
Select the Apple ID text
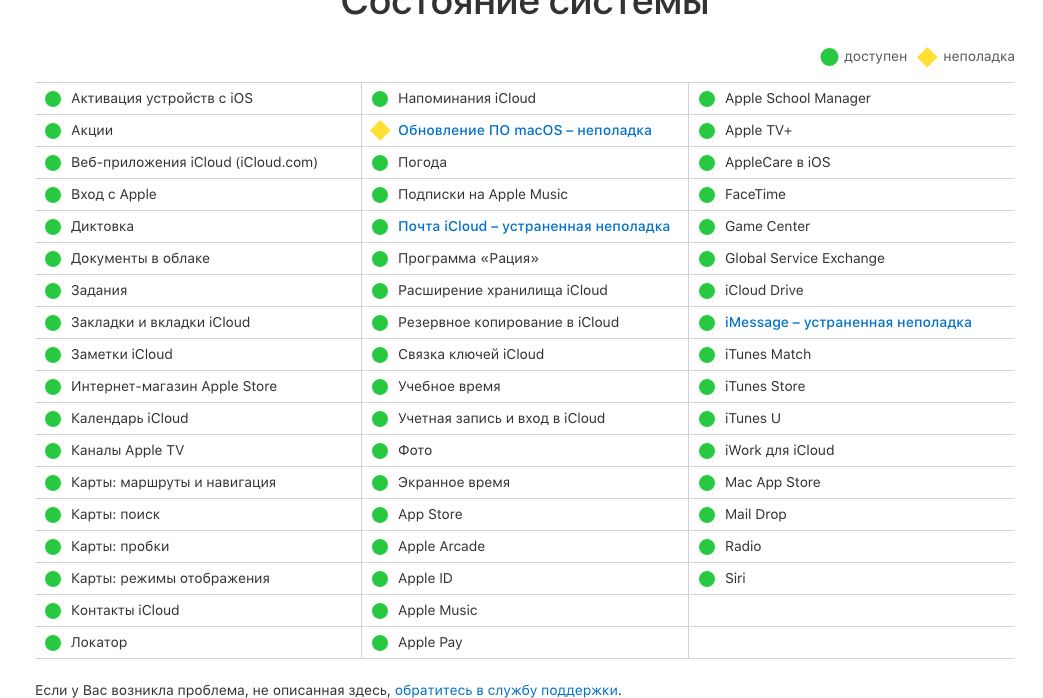click(425, 578)
